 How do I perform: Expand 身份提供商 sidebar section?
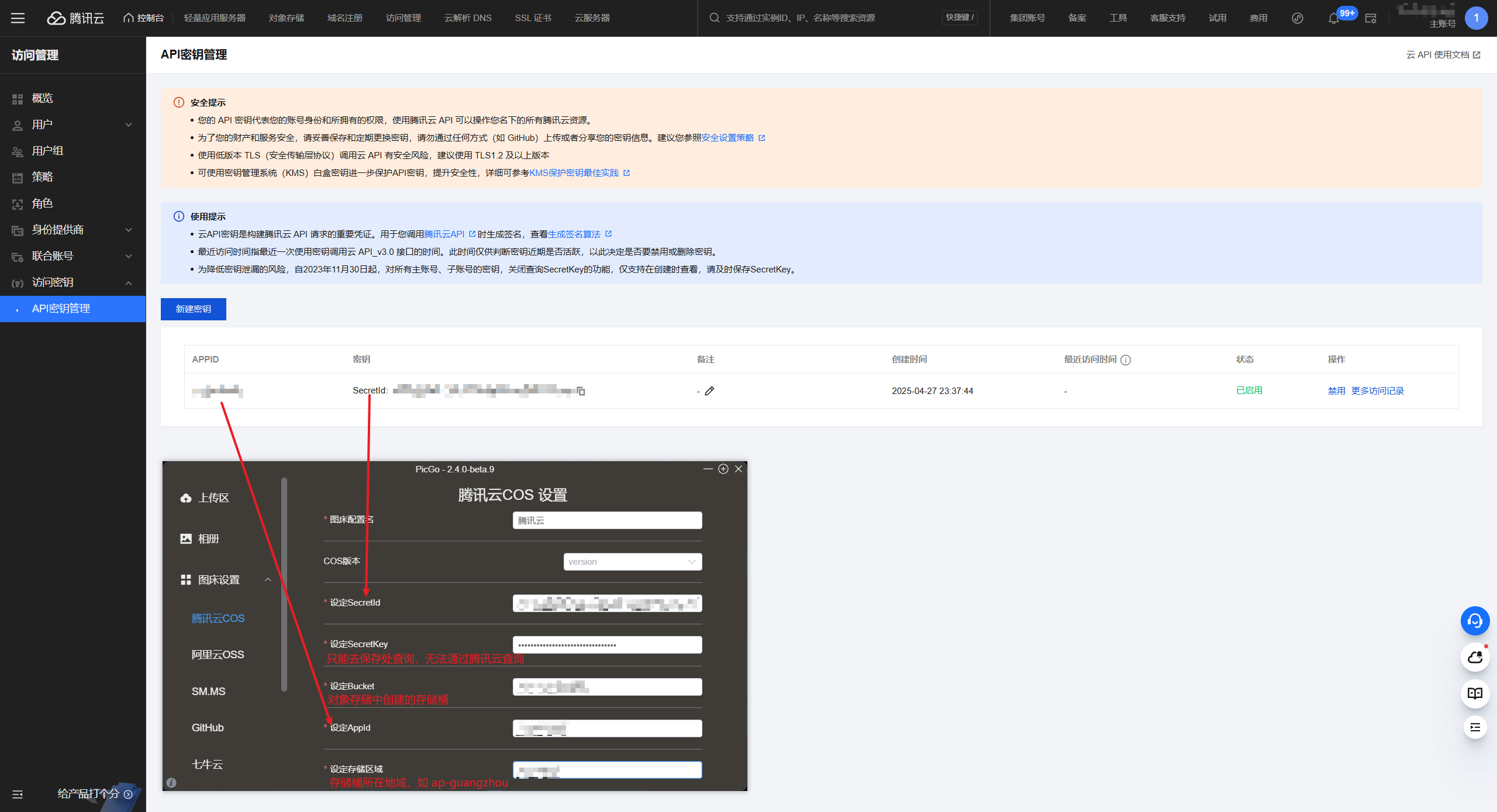click(73, 230)
